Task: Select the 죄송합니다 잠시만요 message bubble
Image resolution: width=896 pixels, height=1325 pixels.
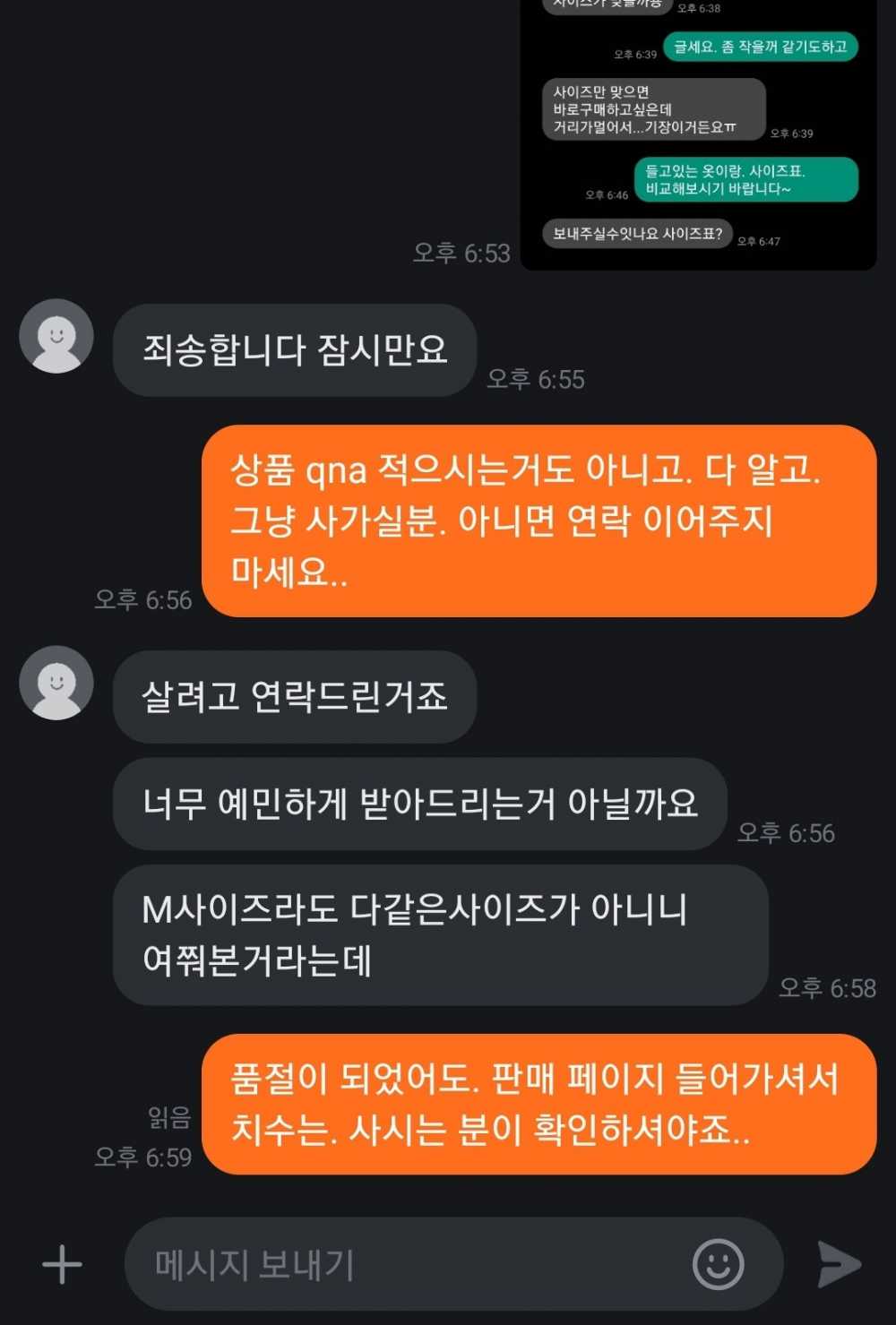Action: (x=295, y=349)
